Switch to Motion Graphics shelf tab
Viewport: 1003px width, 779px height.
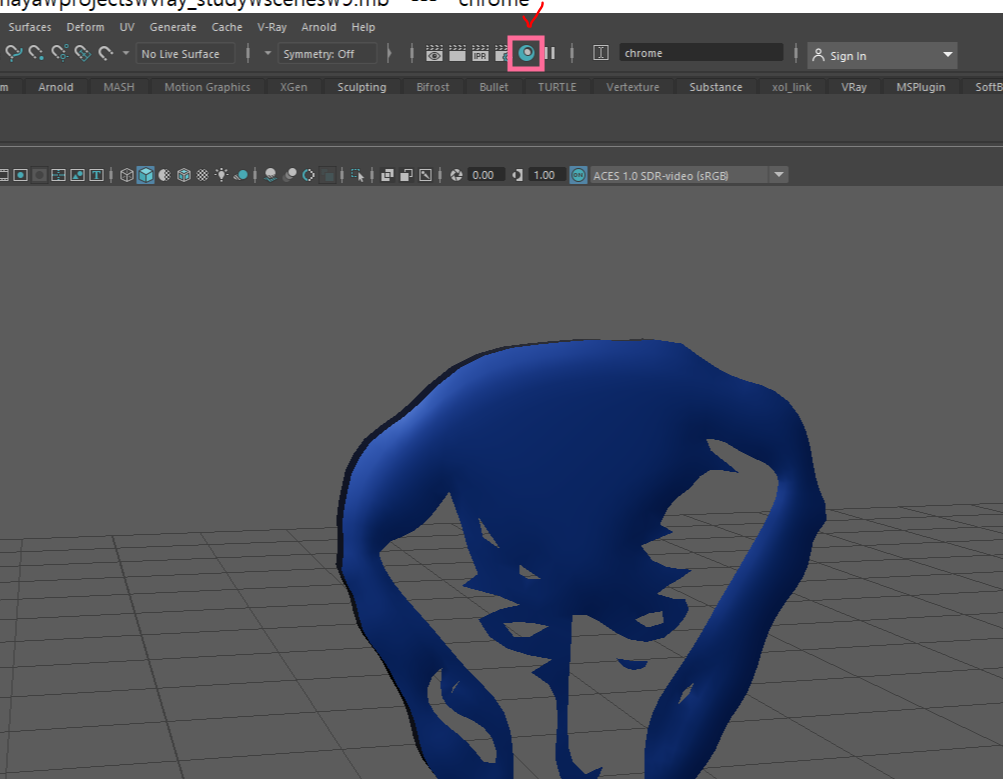click(x=207, y=87)
